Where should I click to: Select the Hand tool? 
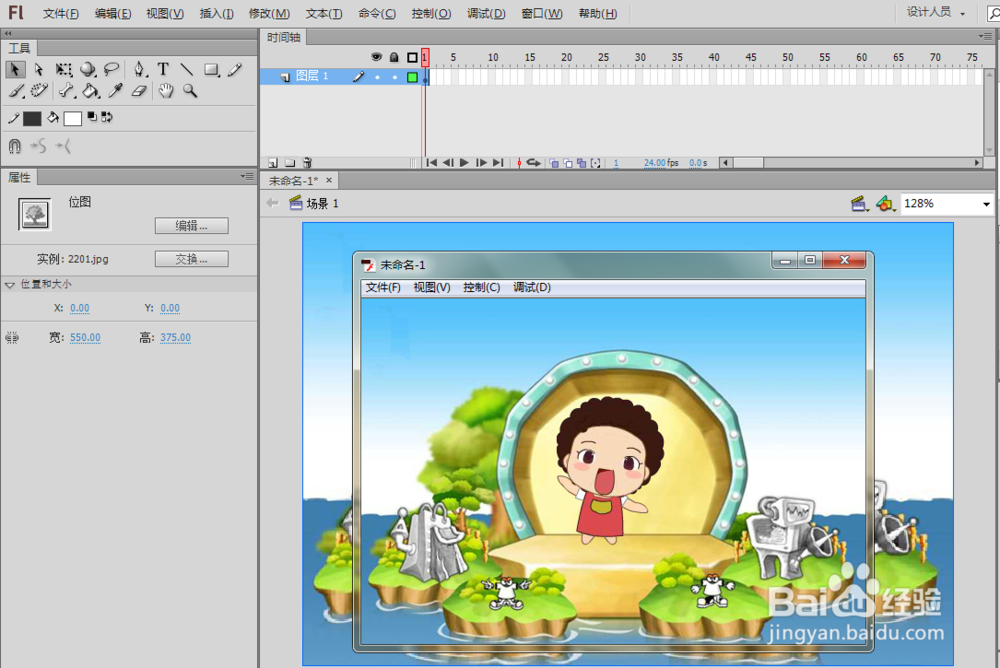click(166, 91)
